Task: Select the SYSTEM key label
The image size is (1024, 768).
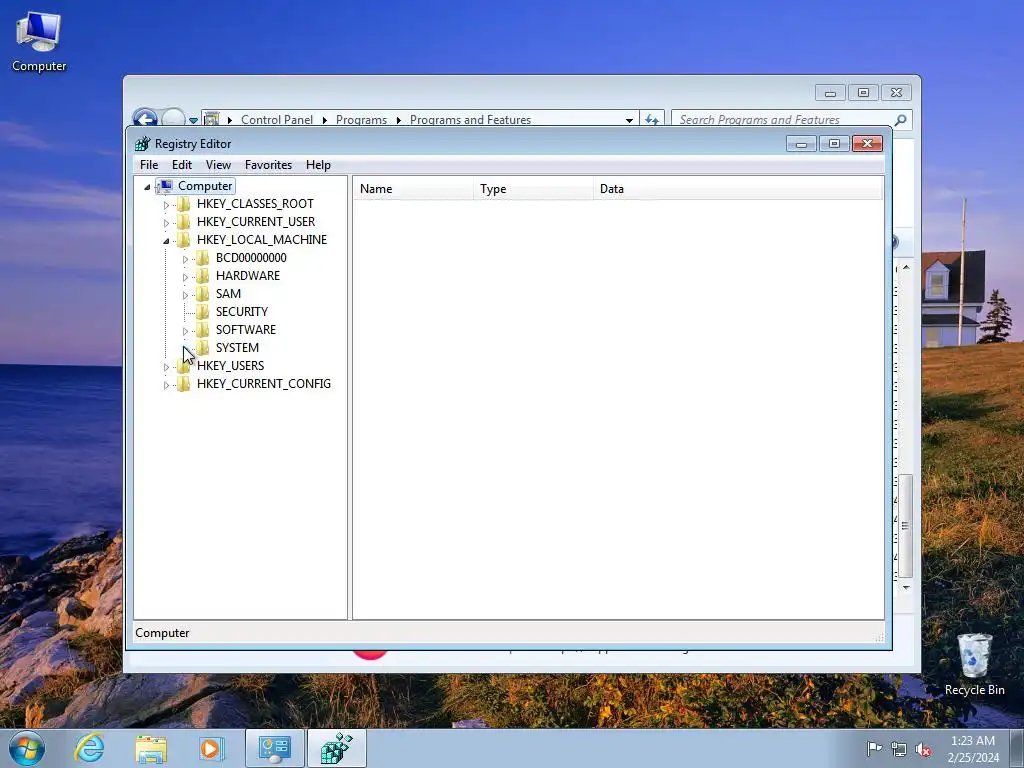Action: click(237, 347)
